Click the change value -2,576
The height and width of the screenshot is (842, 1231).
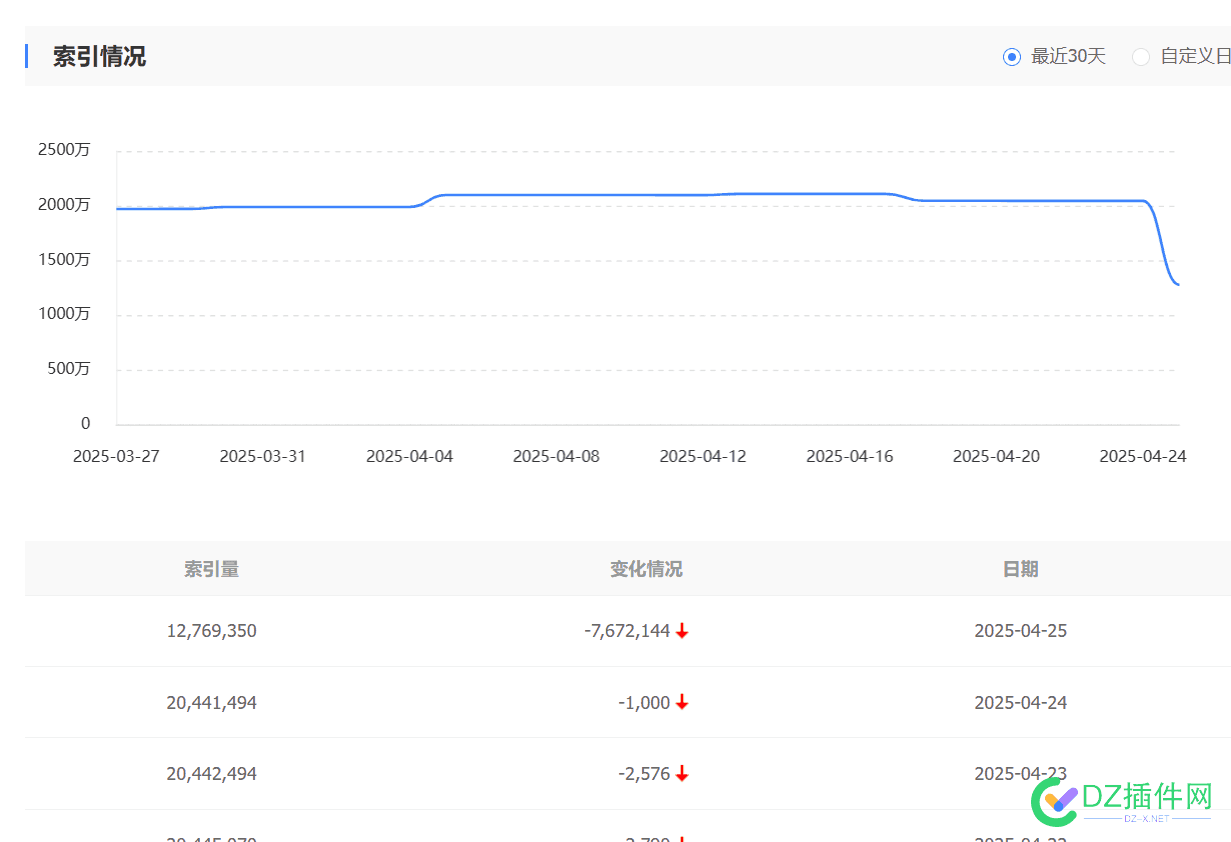pos(644,774)
